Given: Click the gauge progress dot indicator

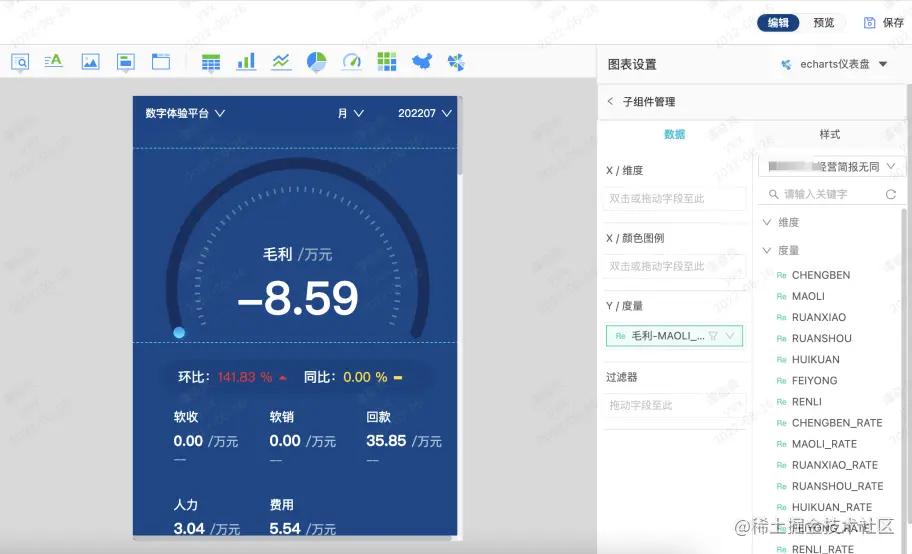Looking at the screenshot, I should [179, 332].
